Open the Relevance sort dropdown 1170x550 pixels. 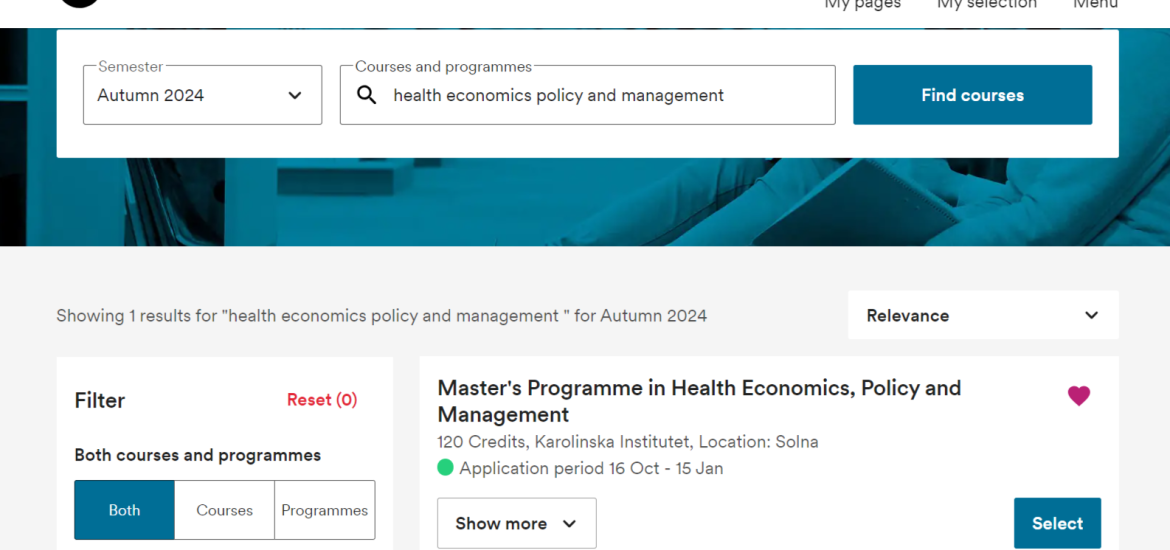tap(983, 315)
